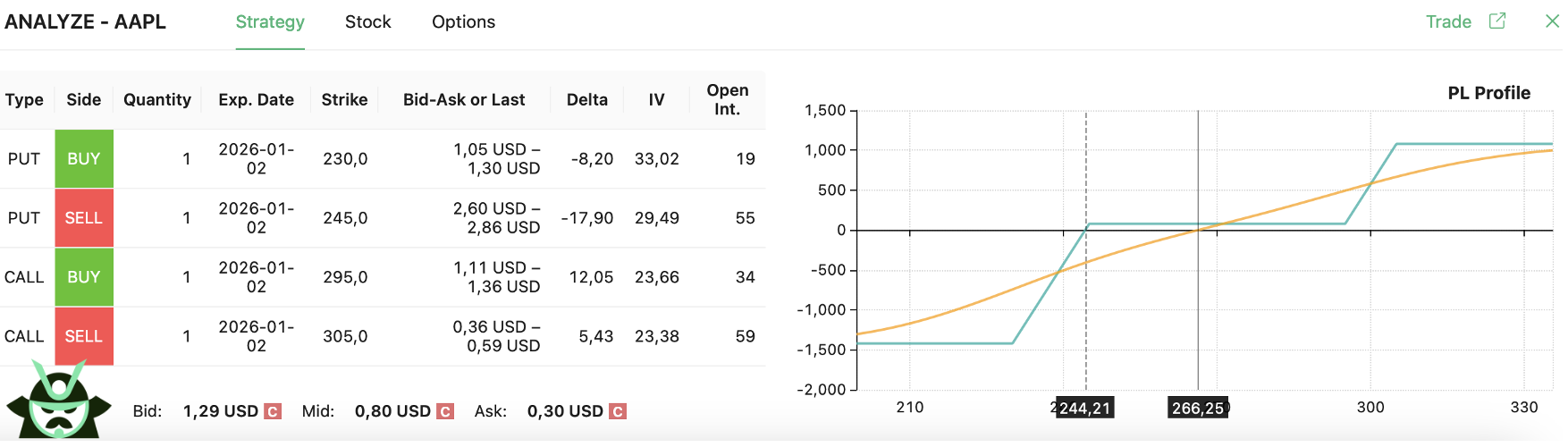Toggle the BUY side of the 230,0 put
1568x447 pixels.
coord(84,159)
